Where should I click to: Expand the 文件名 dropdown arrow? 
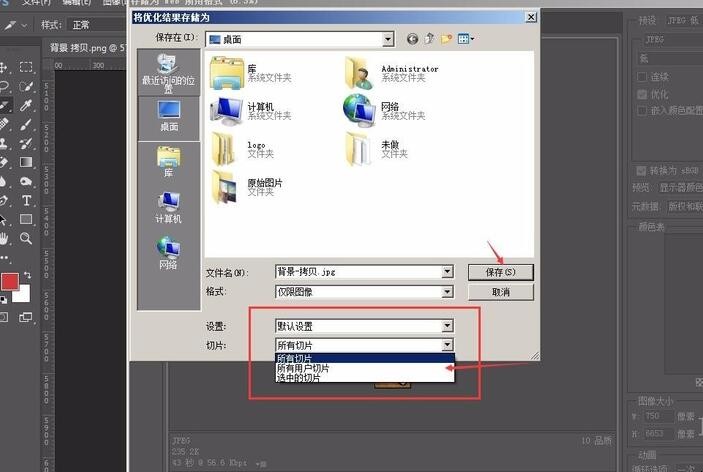click(447, 272)
